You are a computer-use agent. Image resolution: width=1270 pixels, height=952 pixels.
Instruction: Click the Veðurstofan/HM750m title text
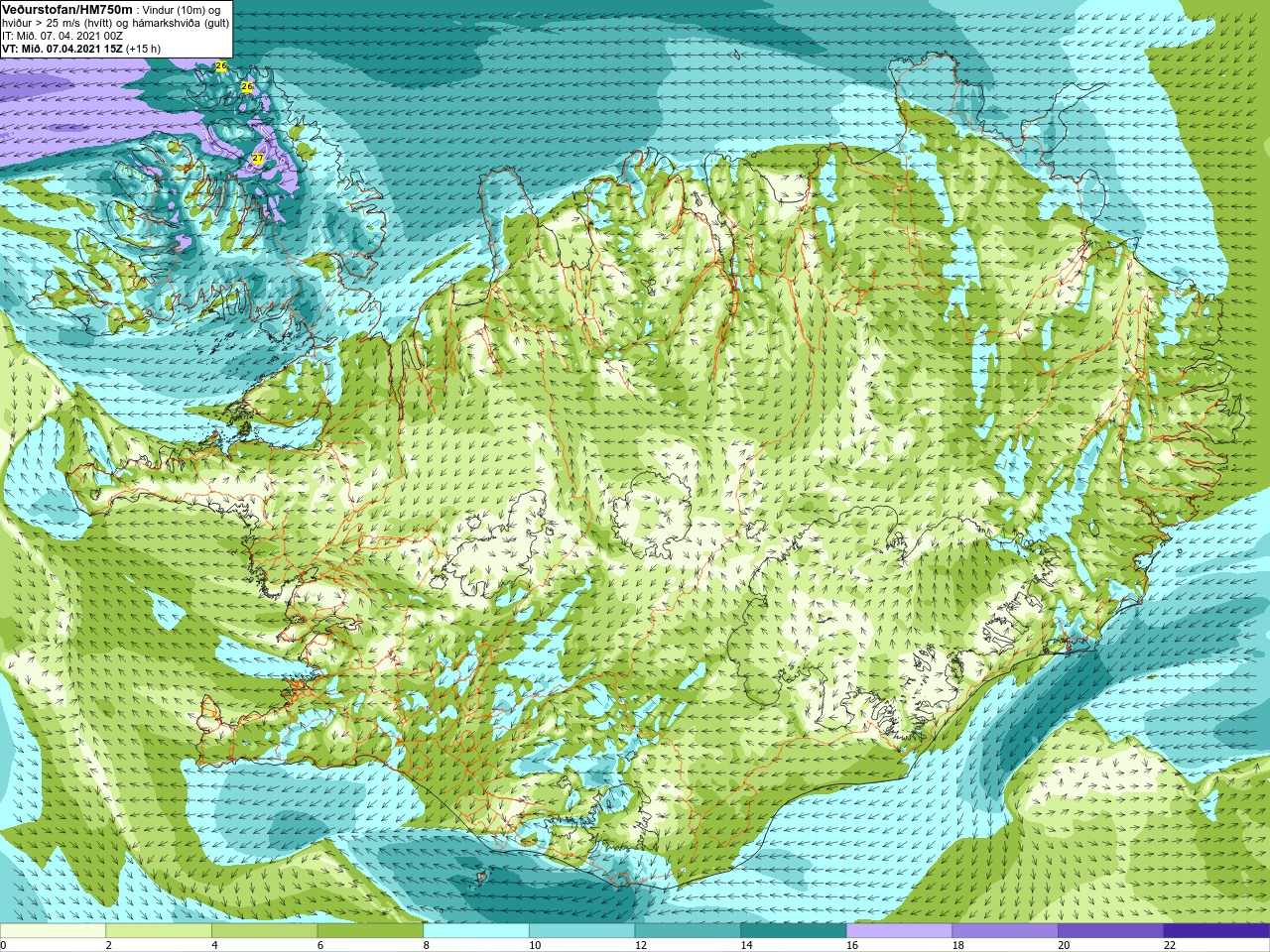click(67, 9)
